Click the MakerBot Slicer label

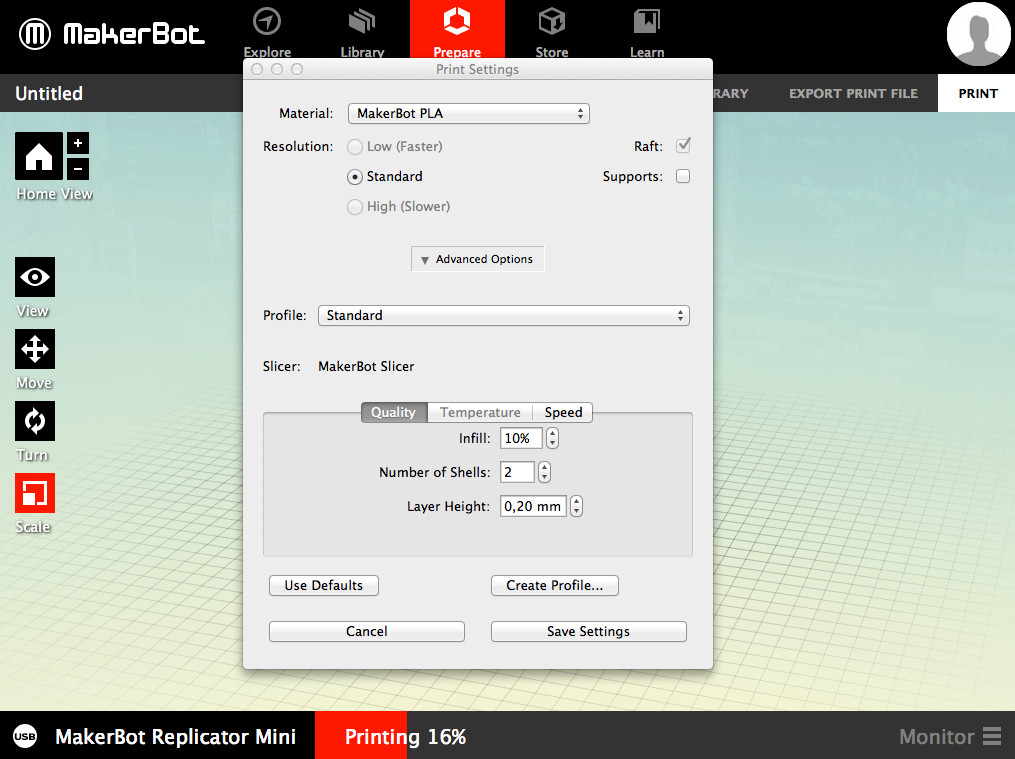click(366, 366)
